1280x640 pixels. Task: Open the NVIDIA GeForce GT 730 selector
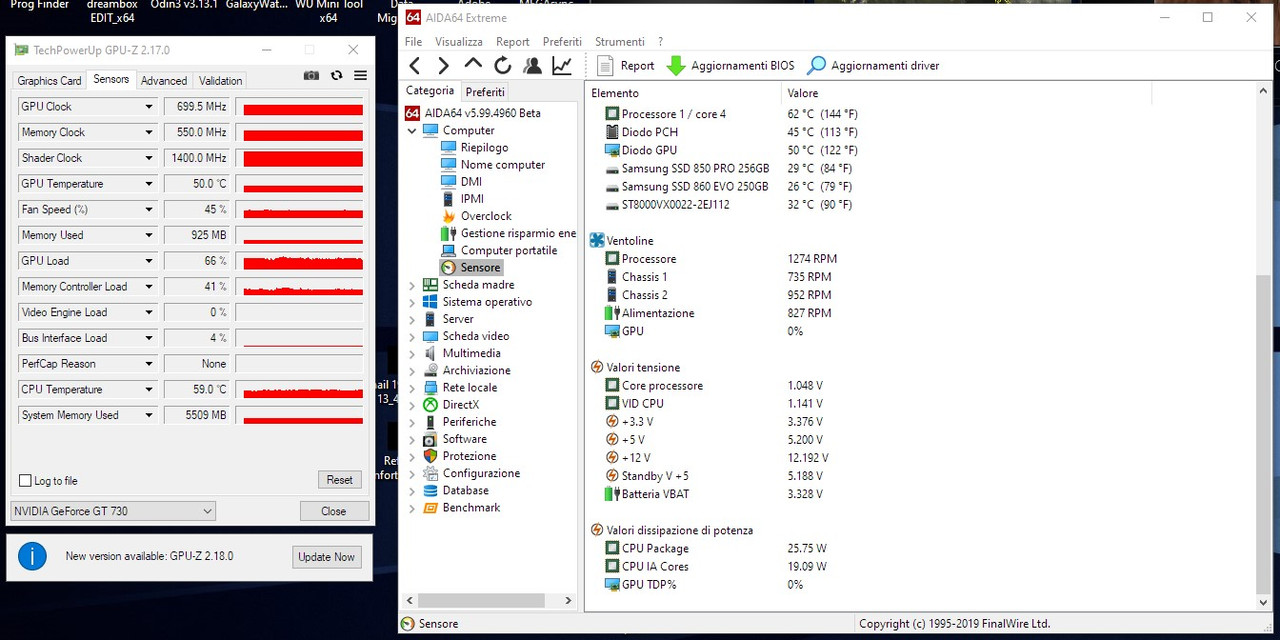tap(112, 511)
